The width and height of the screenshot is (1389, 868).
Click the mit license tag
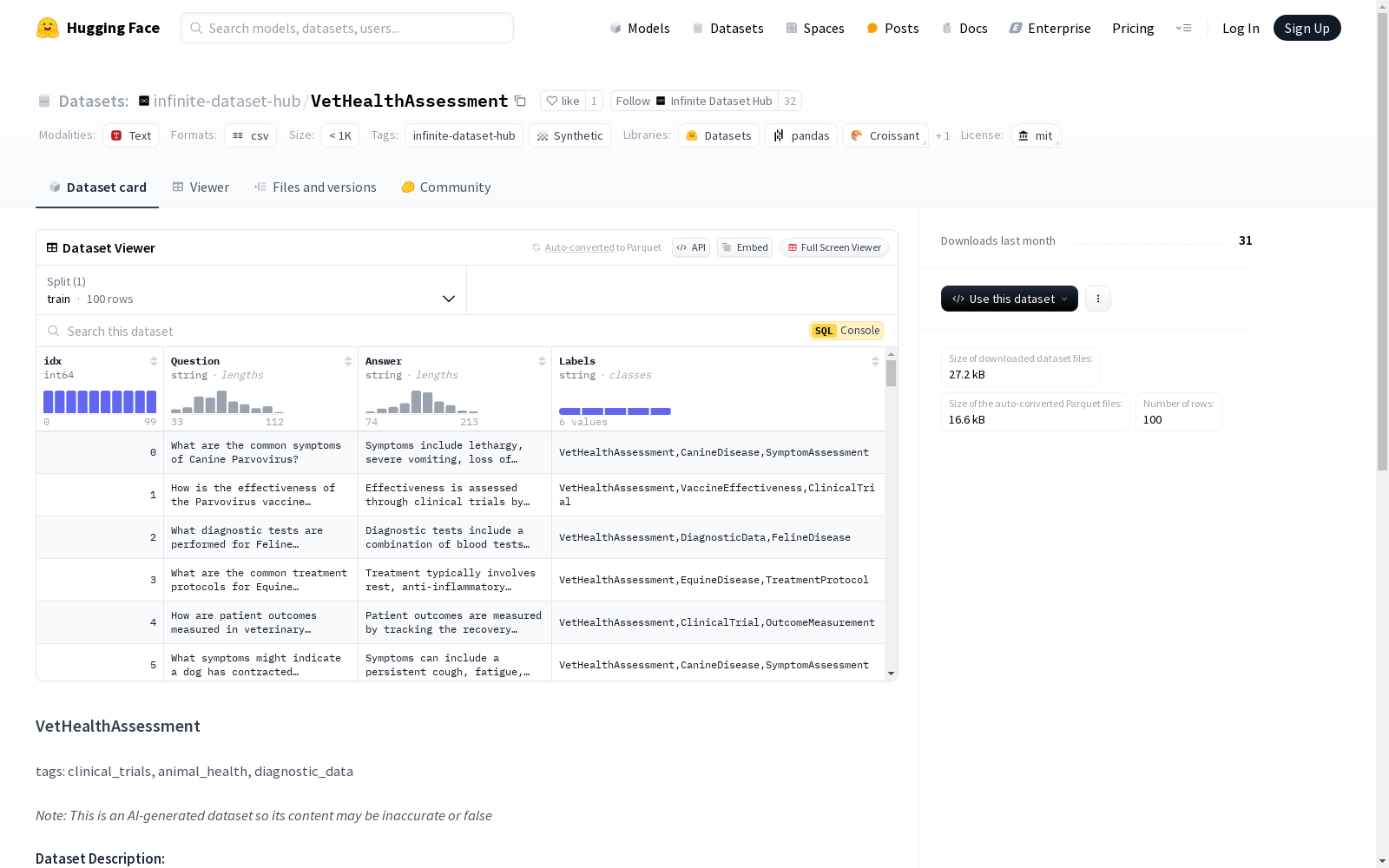pyautogui.click(x=1036, y=135)
